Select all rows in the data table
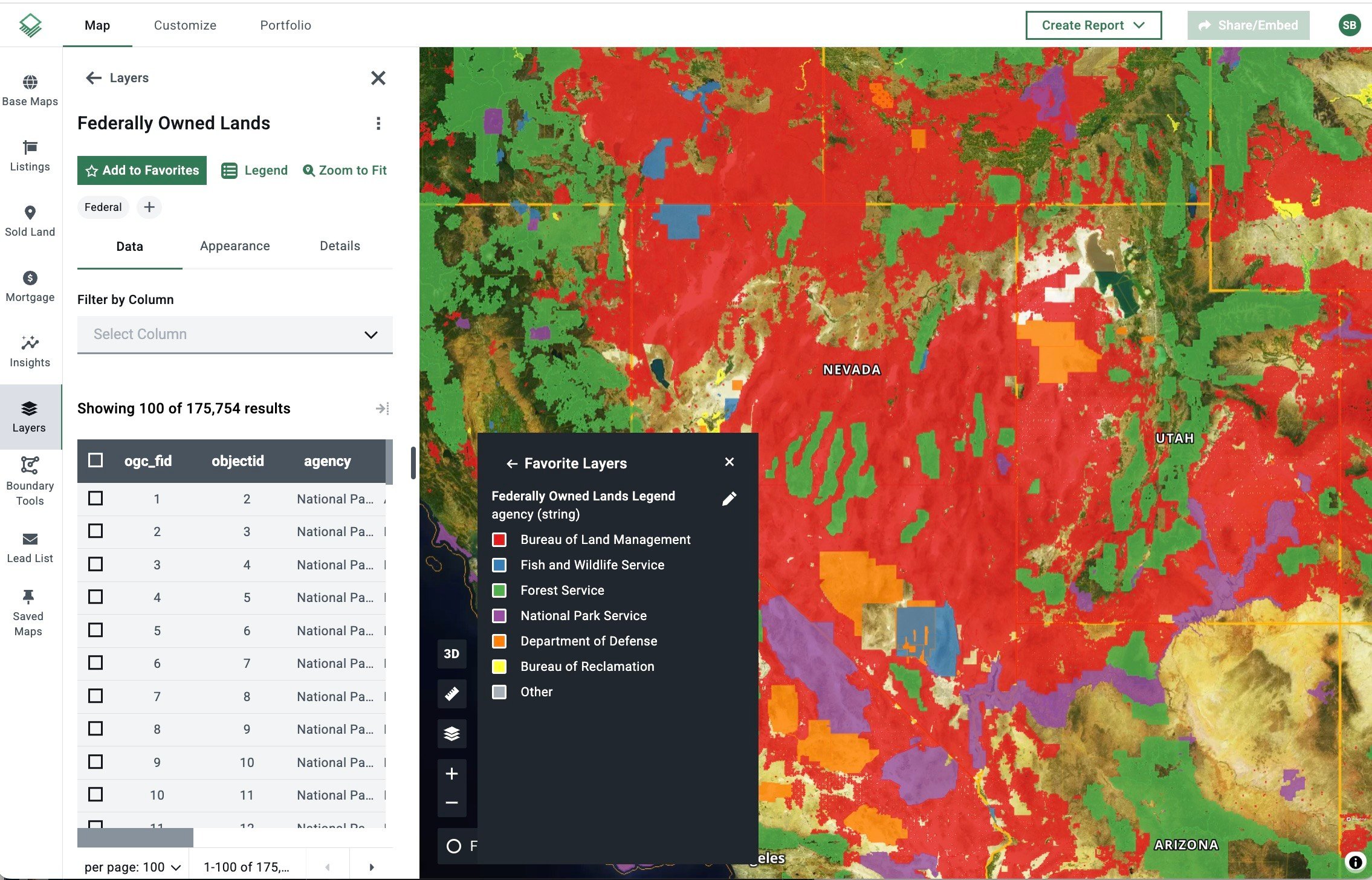This screenshot has width=1372, height=880. (95, 461)
